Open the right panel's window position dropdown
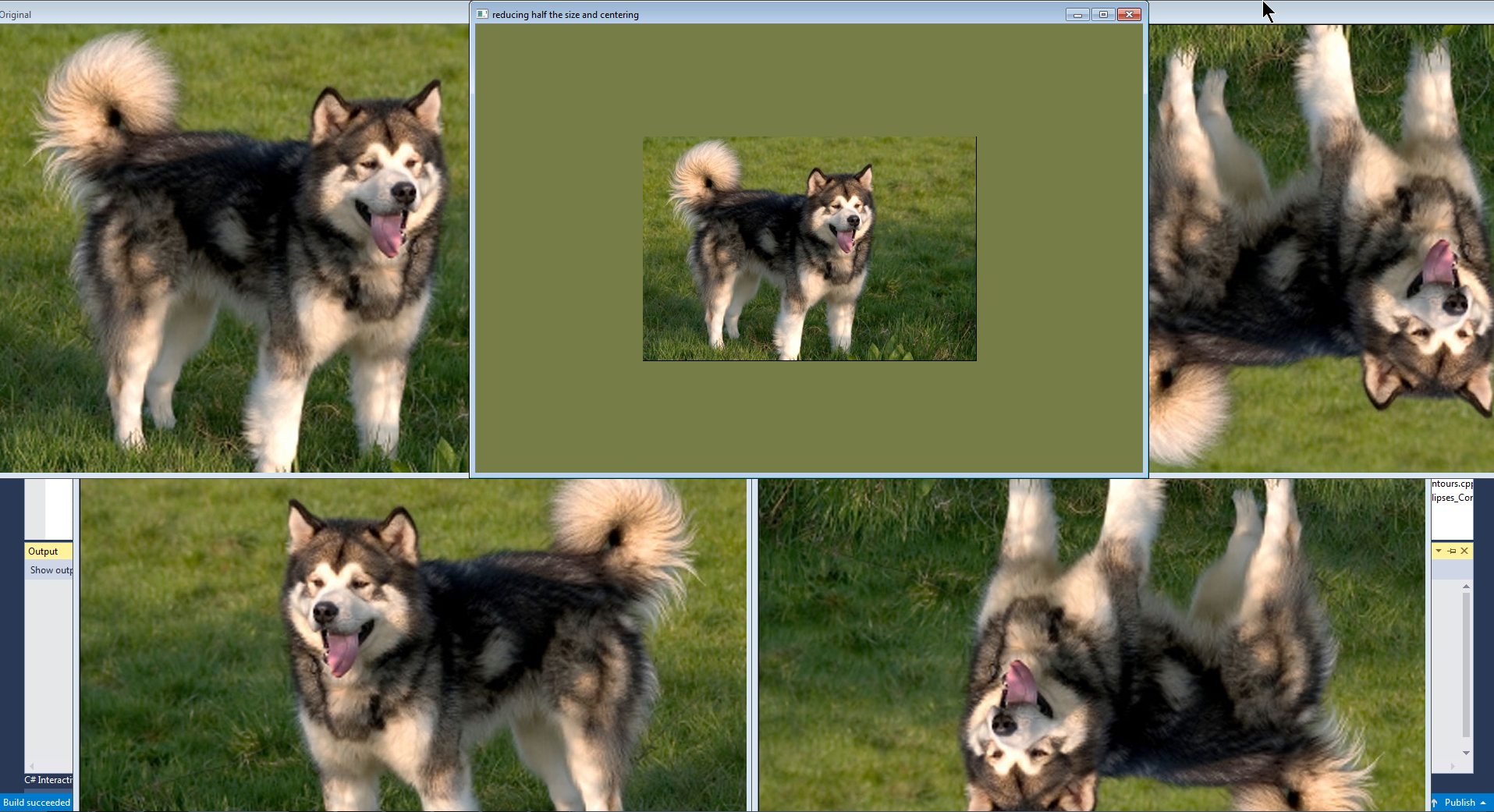The image size is (1494, 812). [1439, 551]
